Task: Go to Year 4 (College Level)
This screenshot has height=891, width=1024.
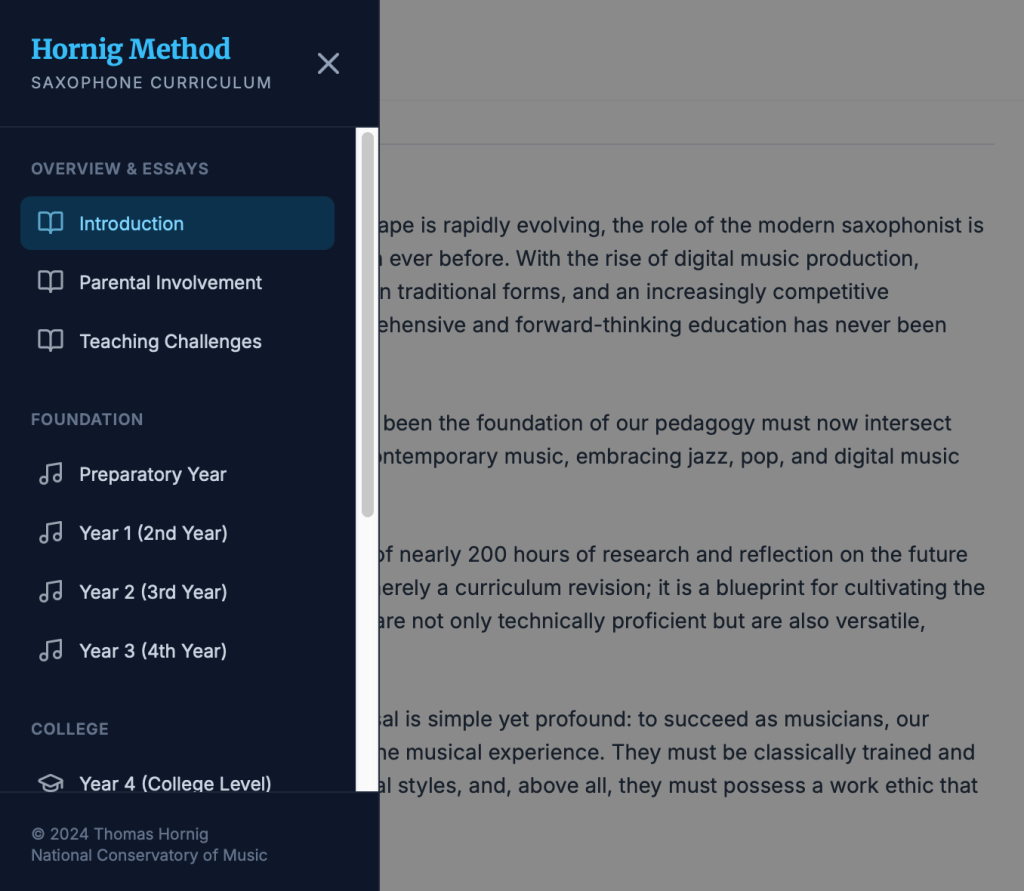Action: (175, 782)
